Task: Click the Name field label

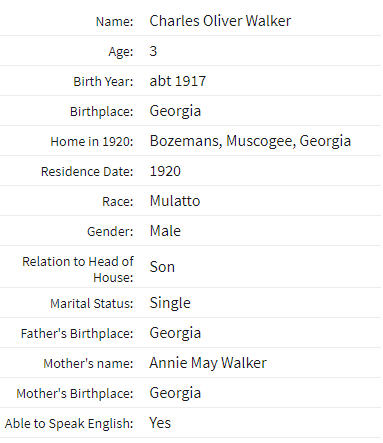Action: [114, 22]
